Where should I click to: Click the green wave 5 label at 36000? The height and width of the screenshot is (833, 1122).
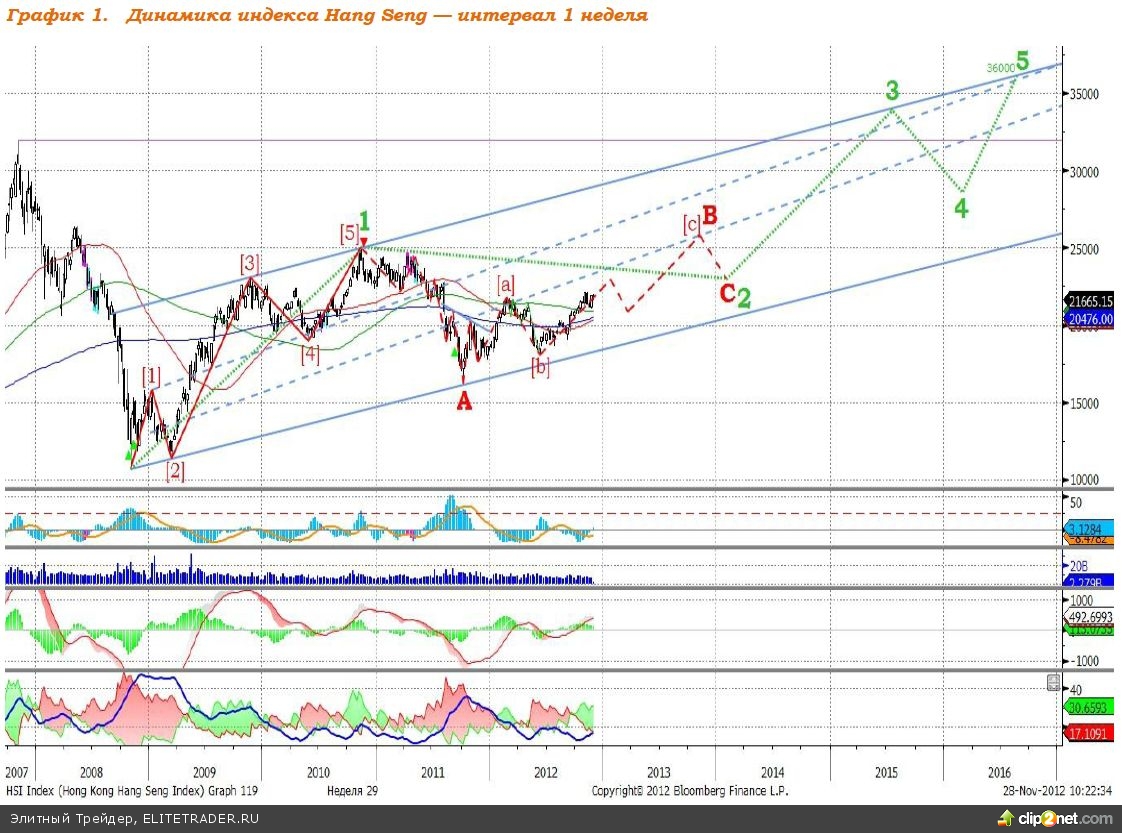(1022, 59)
